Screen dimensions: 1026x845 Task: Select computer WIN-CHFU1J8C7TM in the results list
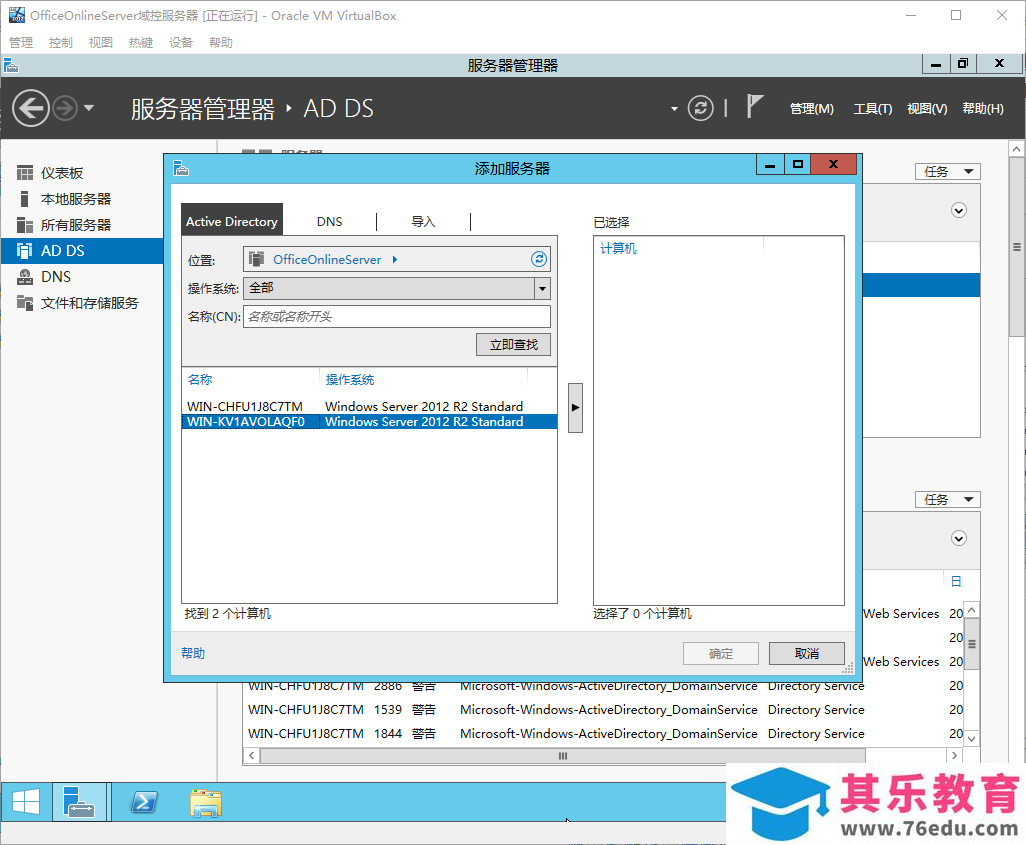369,406
